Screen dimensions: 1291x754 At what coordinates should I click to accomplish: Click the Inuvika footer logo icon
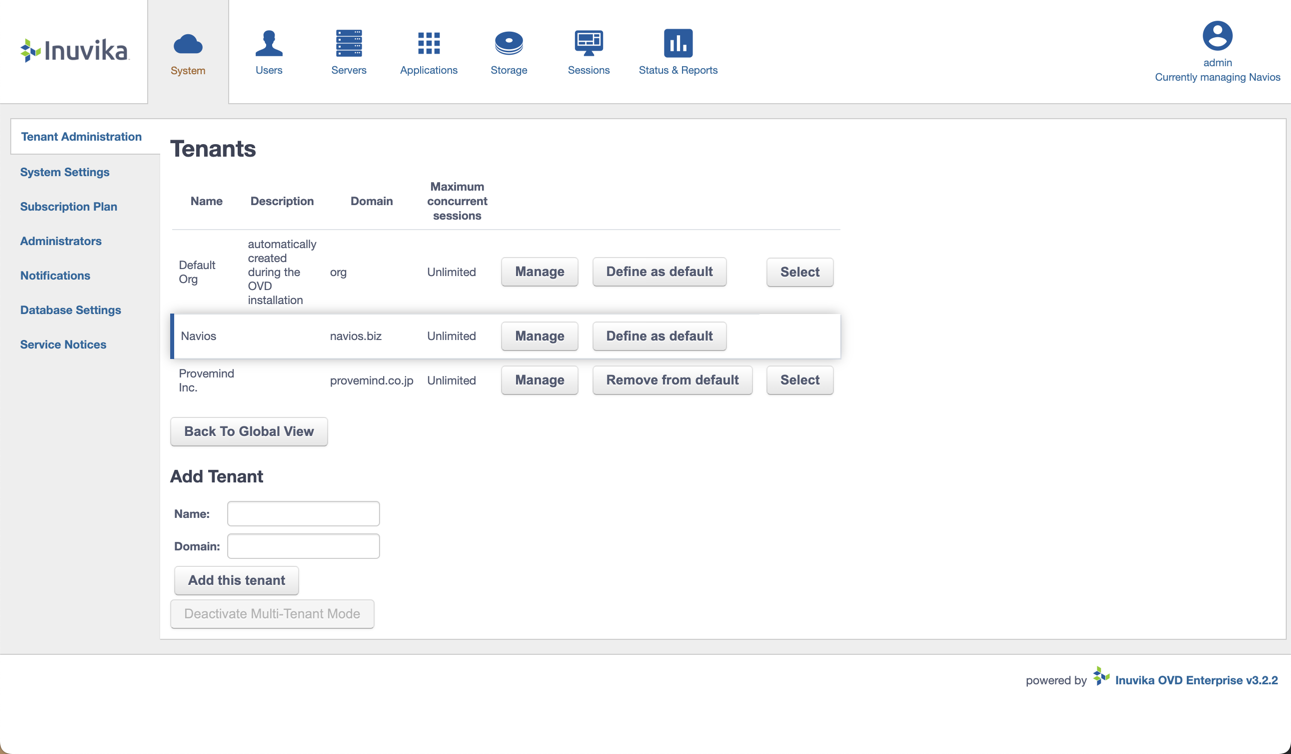(1101, 677)
